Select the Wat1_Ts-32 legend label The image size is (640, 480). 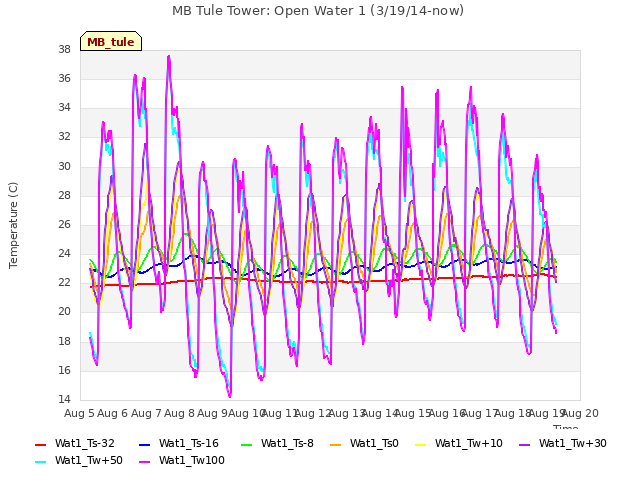click(84, 443)
